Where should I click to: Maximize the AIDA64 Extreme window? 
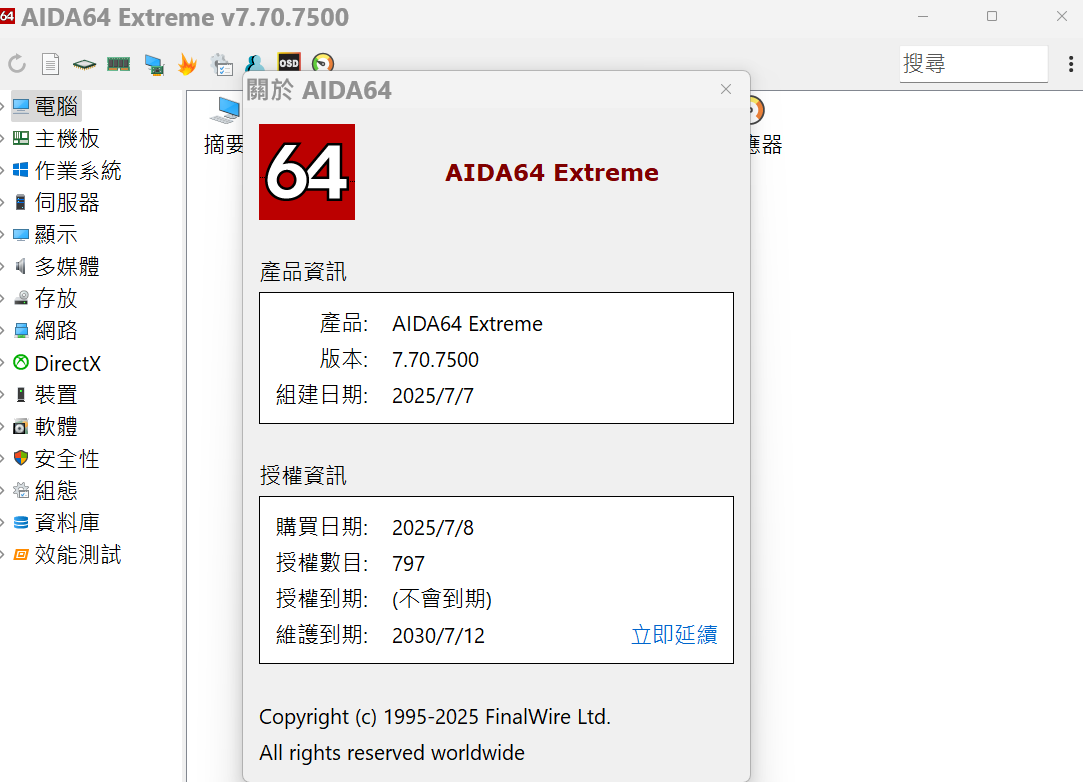tap(992, 16)
